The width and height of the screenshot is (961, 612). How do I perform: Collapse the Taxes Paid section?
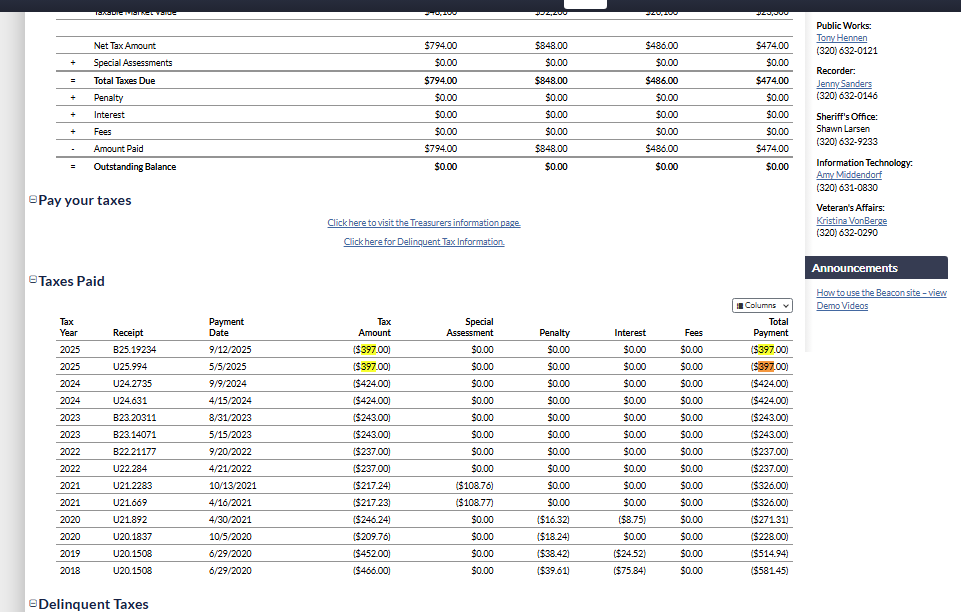tap(33, 281)
